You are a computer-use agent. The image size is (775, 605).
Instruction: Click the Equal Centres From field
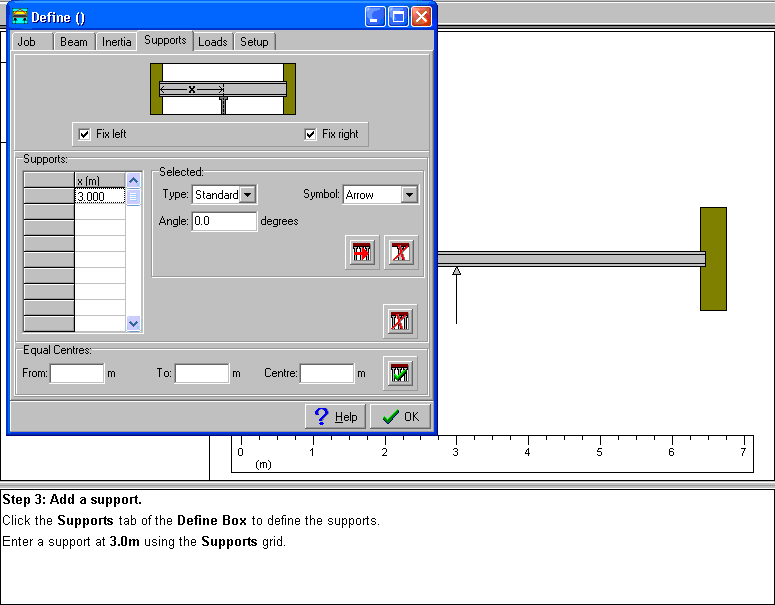pyautogui.click(x=77, y=373)
